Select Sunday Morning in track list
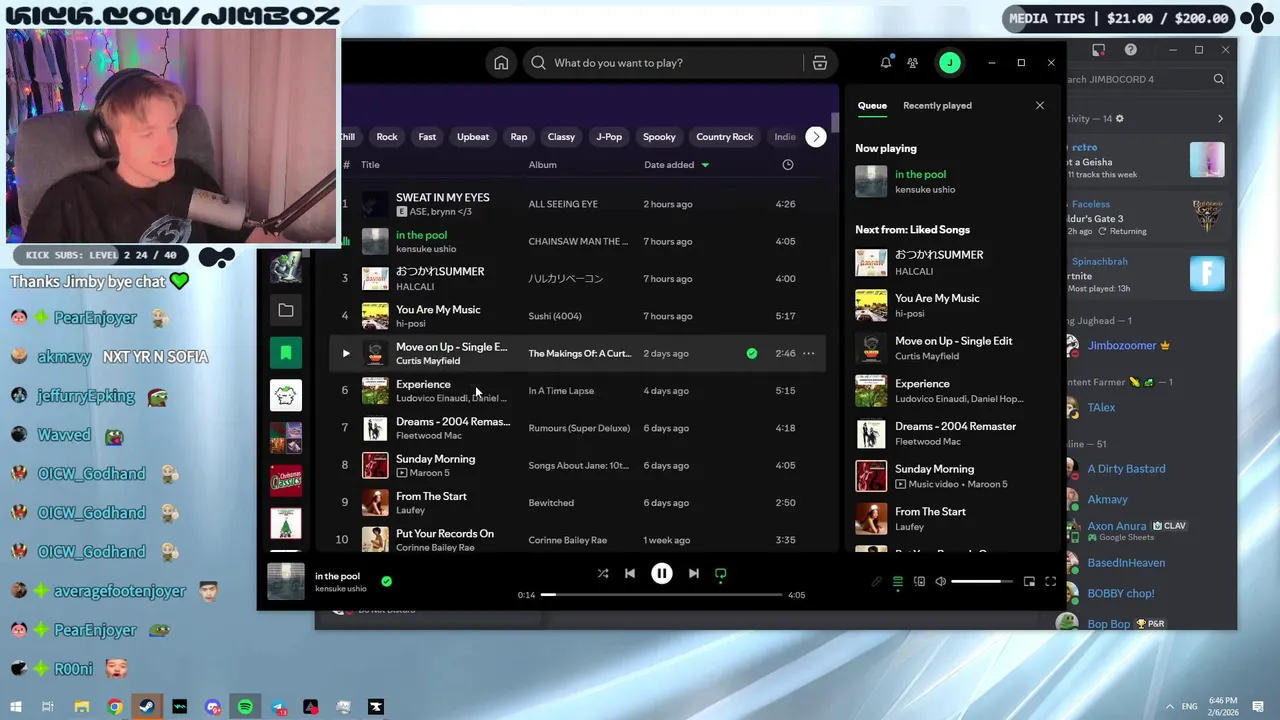 435,459
